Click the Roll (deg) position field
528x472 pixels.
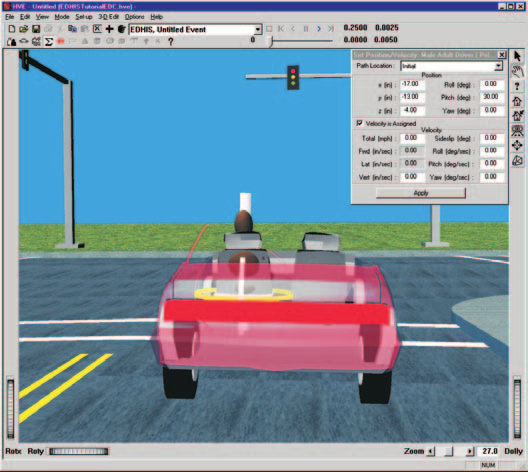pos(492,84)
